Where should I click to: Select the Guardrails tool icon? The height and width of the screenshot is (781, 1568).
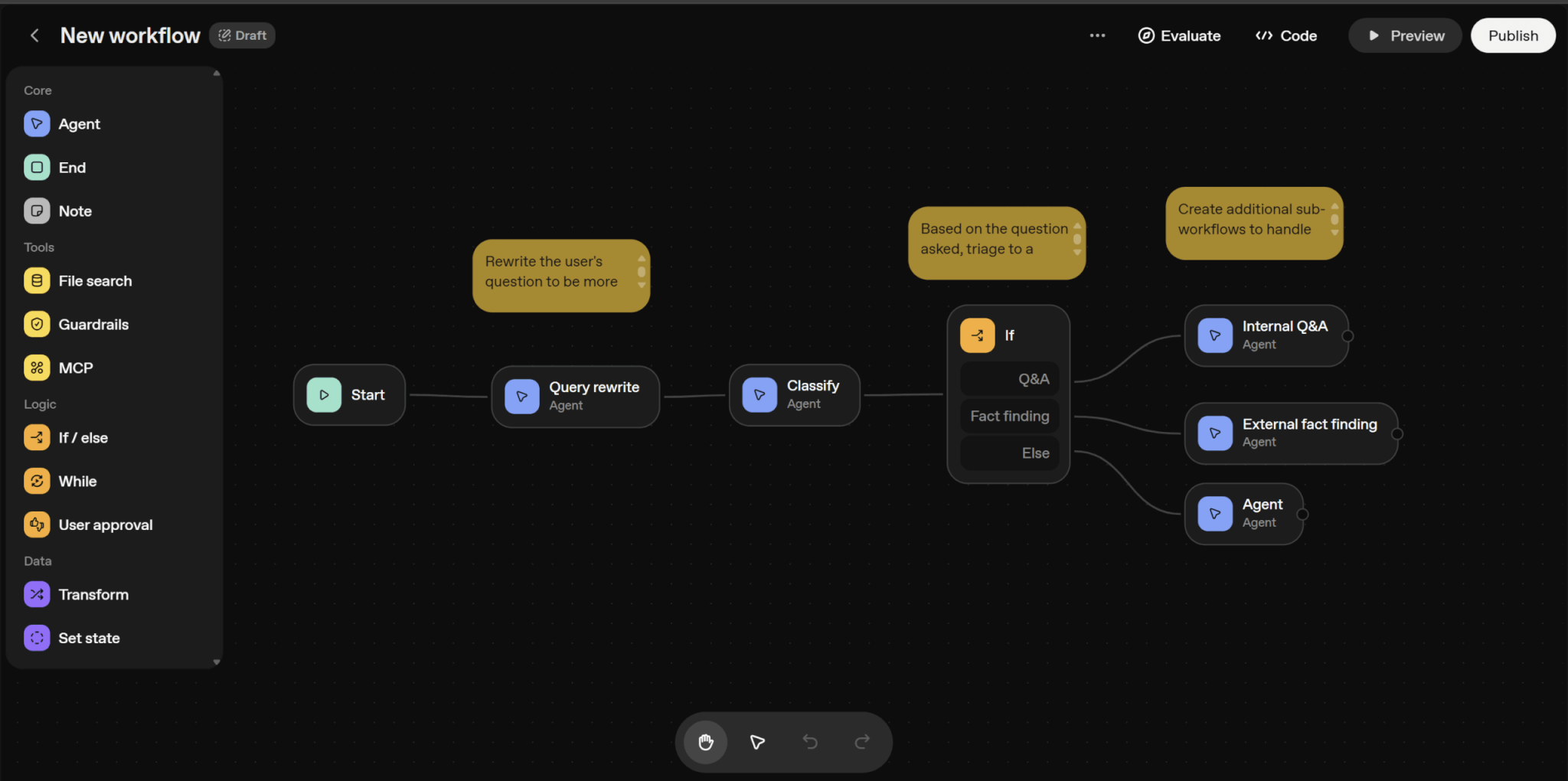(x=37, y=325)
